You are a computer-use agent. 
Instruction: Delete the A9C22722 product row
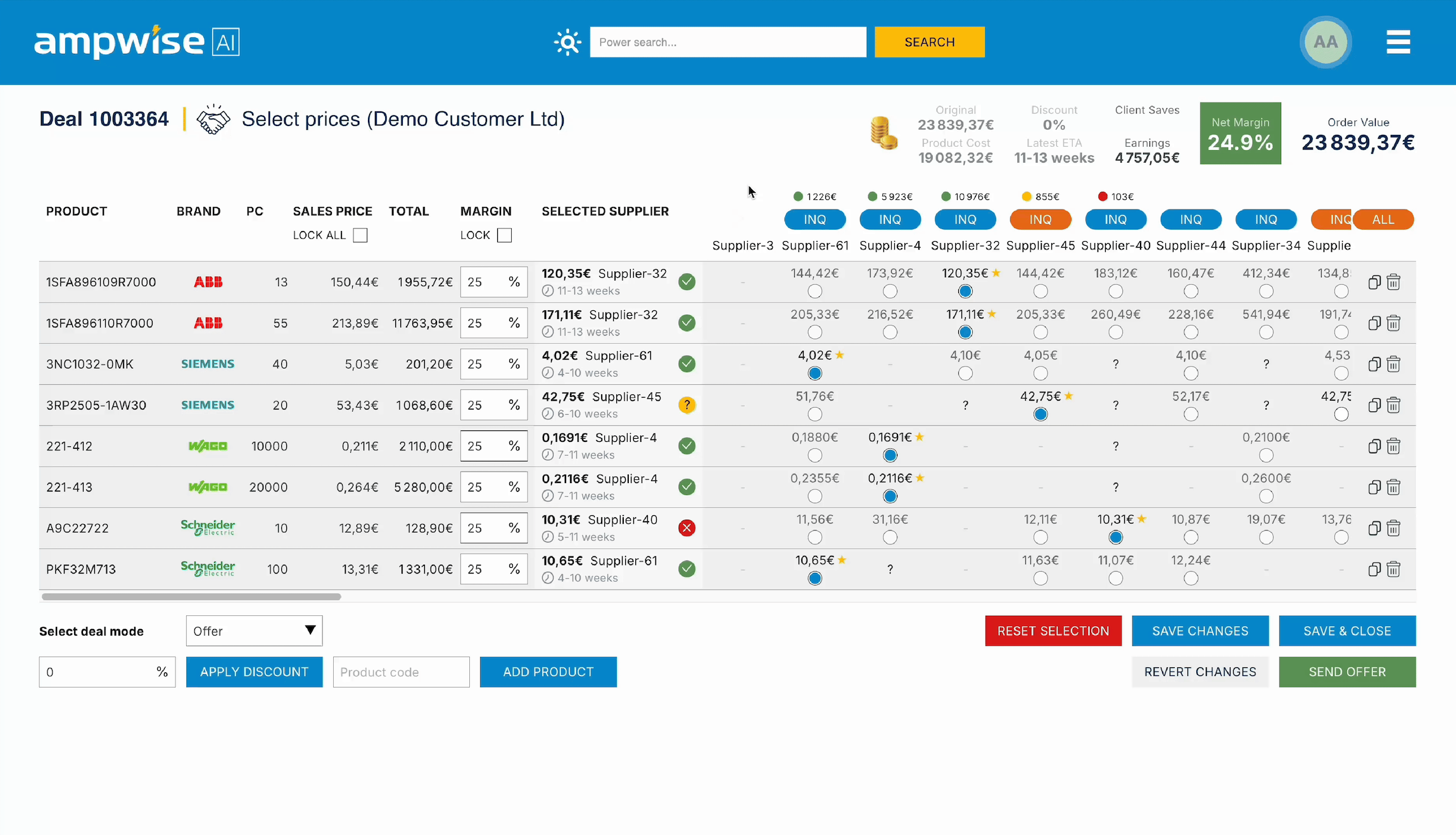click(x=1394, y=528)
